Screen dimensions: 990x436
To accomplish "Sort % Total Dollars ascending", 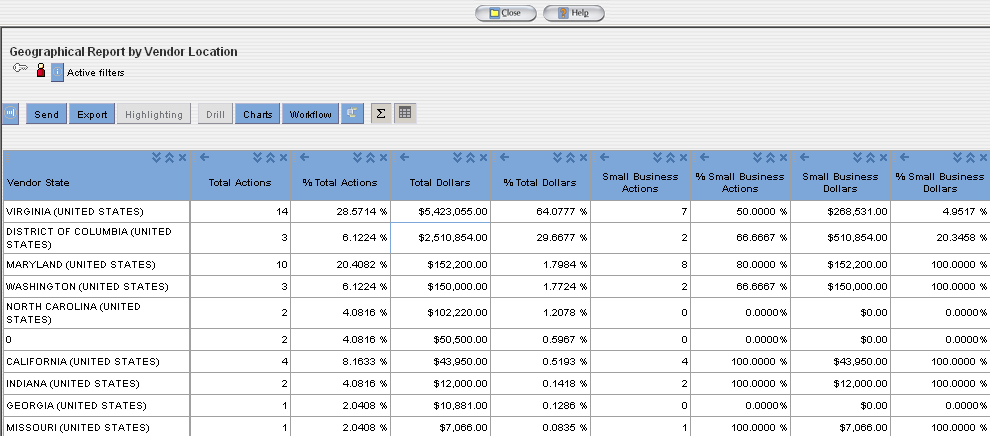I will (570, 158).
